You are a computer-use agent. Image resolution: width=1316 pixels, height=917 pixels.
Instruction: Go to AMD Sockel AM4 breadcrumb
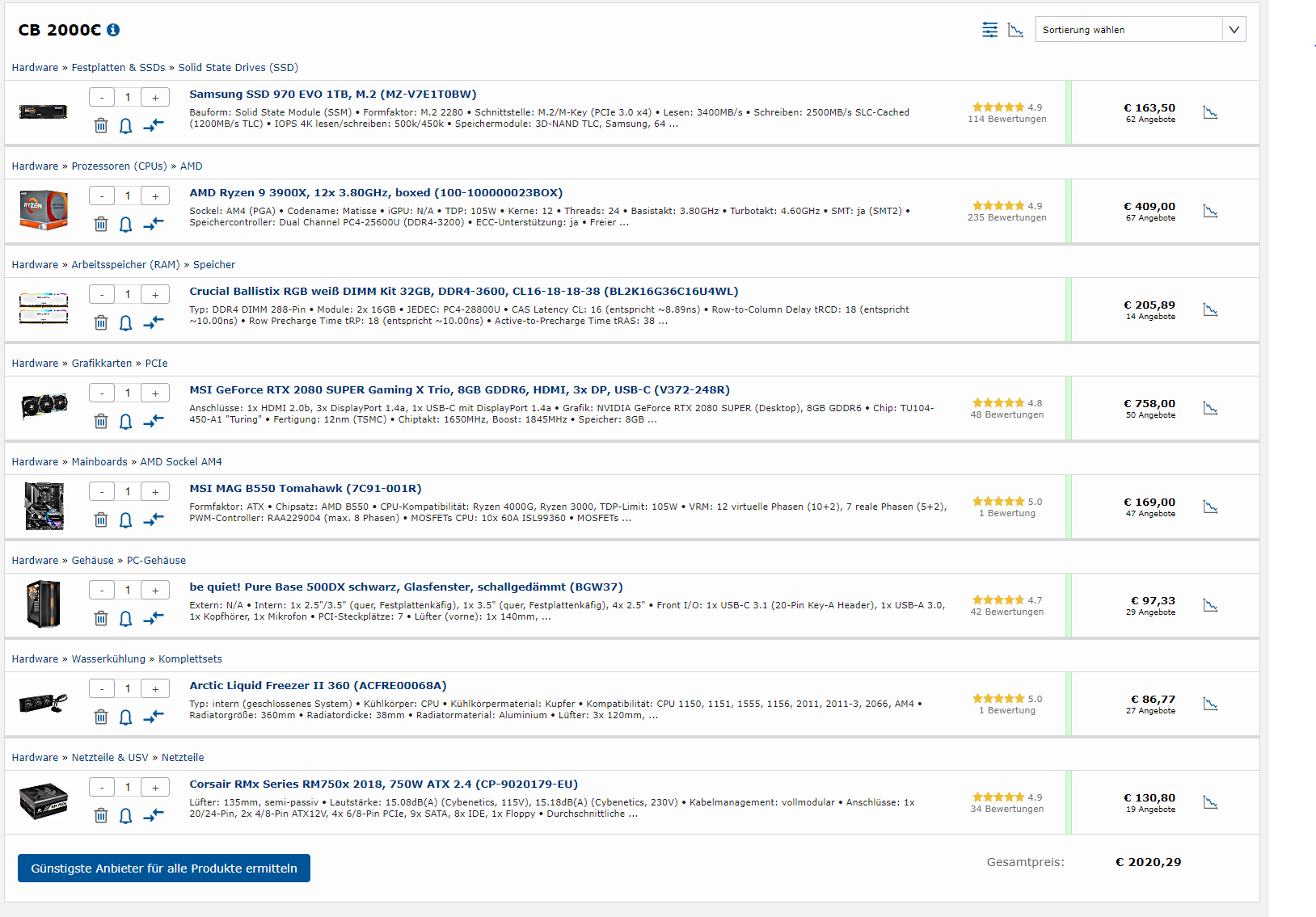[x=181, y=461]
